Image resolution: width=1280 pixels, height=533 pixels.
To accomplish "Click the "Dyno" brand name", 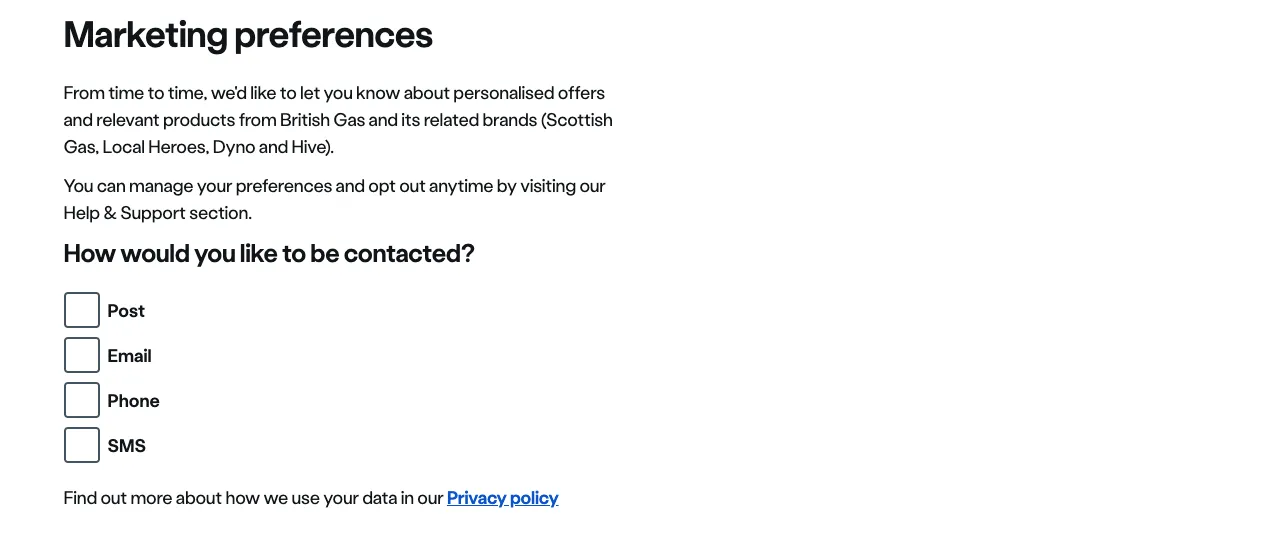I will pos(234,147).
